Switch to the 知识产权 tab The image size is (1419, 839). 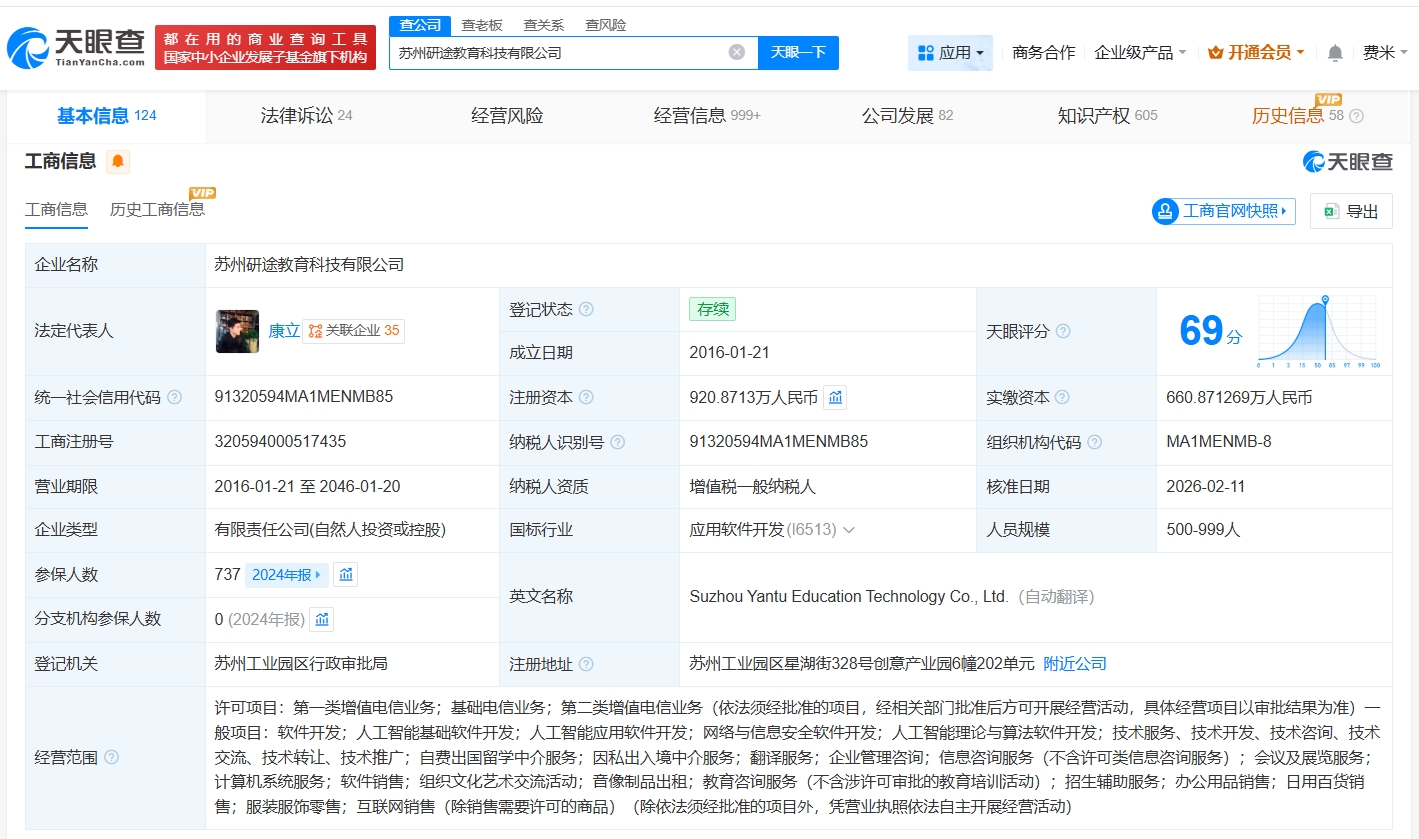(1107, 116)
